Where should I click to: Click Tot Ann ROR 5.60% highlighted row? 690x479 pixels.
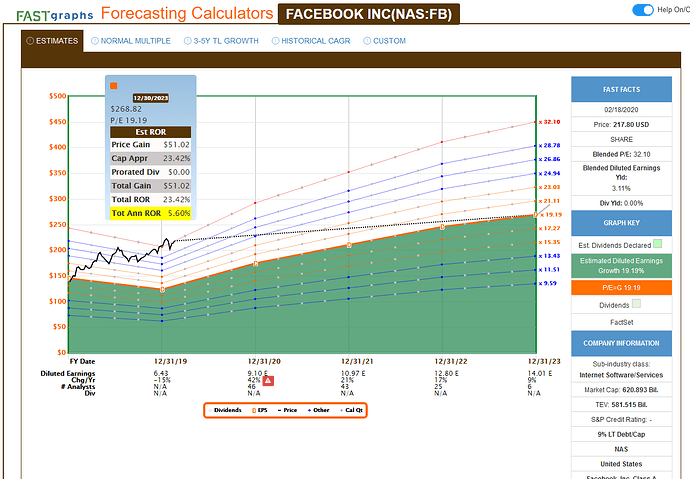click(x=150, y=213)
